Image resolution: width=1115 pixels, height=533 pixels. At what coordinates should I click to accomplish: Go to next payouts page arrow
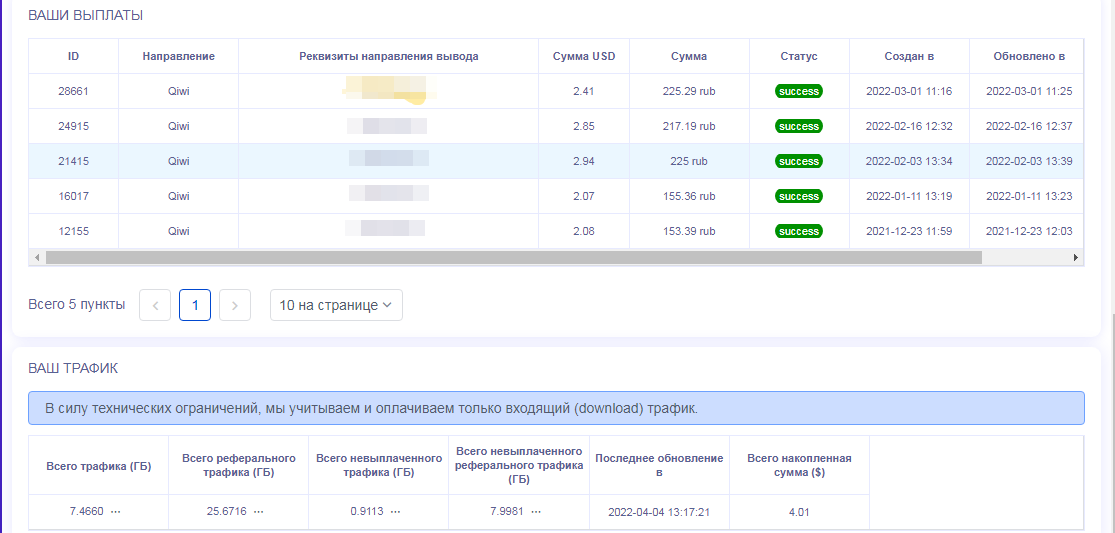[235, 306]
